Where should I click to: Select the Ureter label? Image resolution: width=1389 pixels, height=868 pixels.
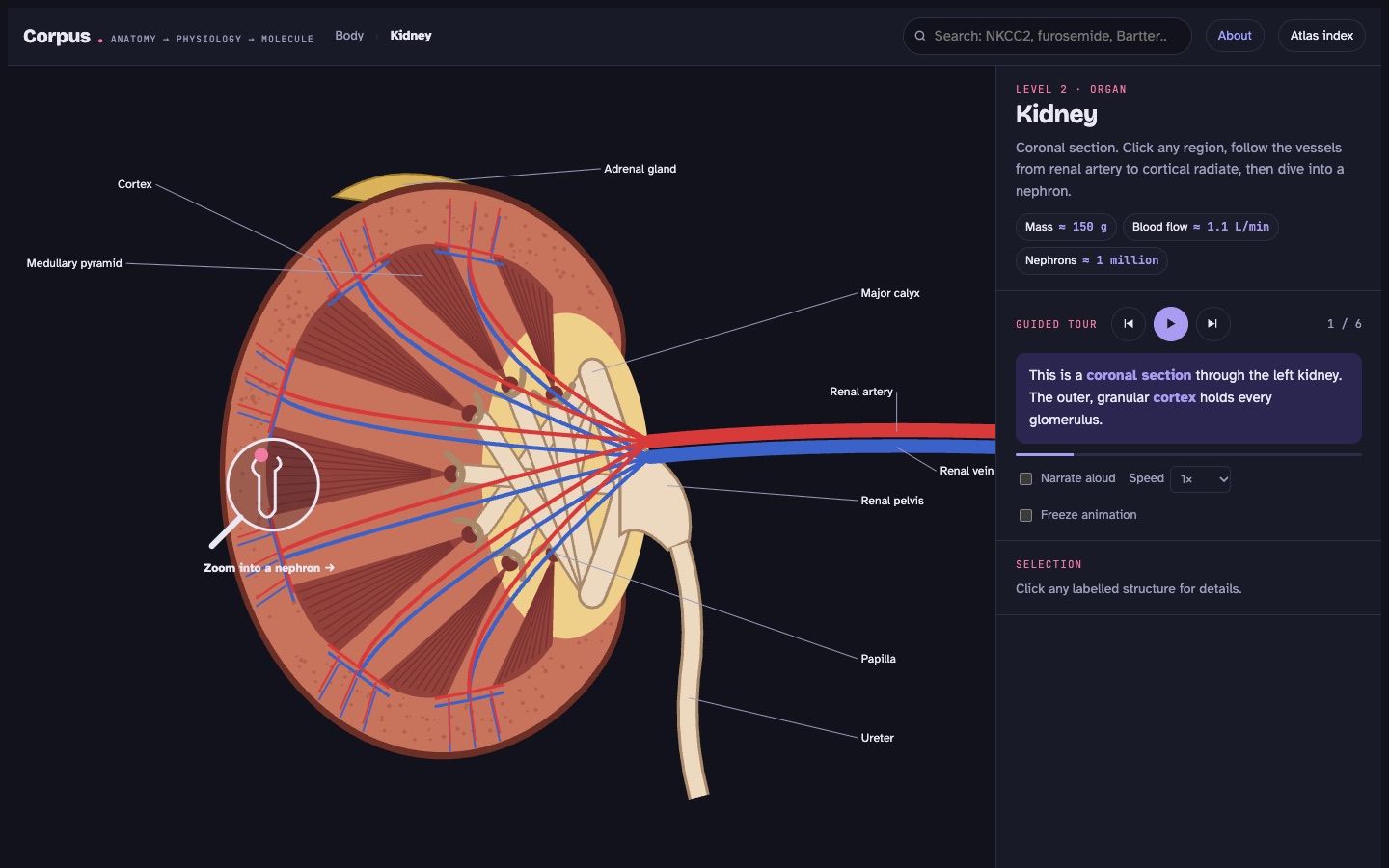click(x=877, y=738)
